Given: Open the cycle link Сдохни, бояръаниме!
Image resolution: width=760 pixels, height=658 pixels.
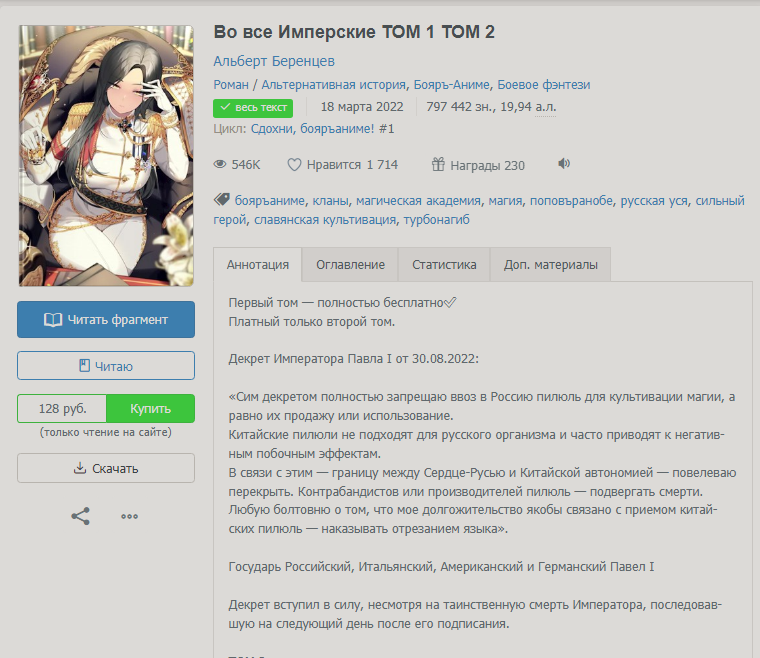Looking at the screenshot, I should pyautogui.click(x=313, y=129).
